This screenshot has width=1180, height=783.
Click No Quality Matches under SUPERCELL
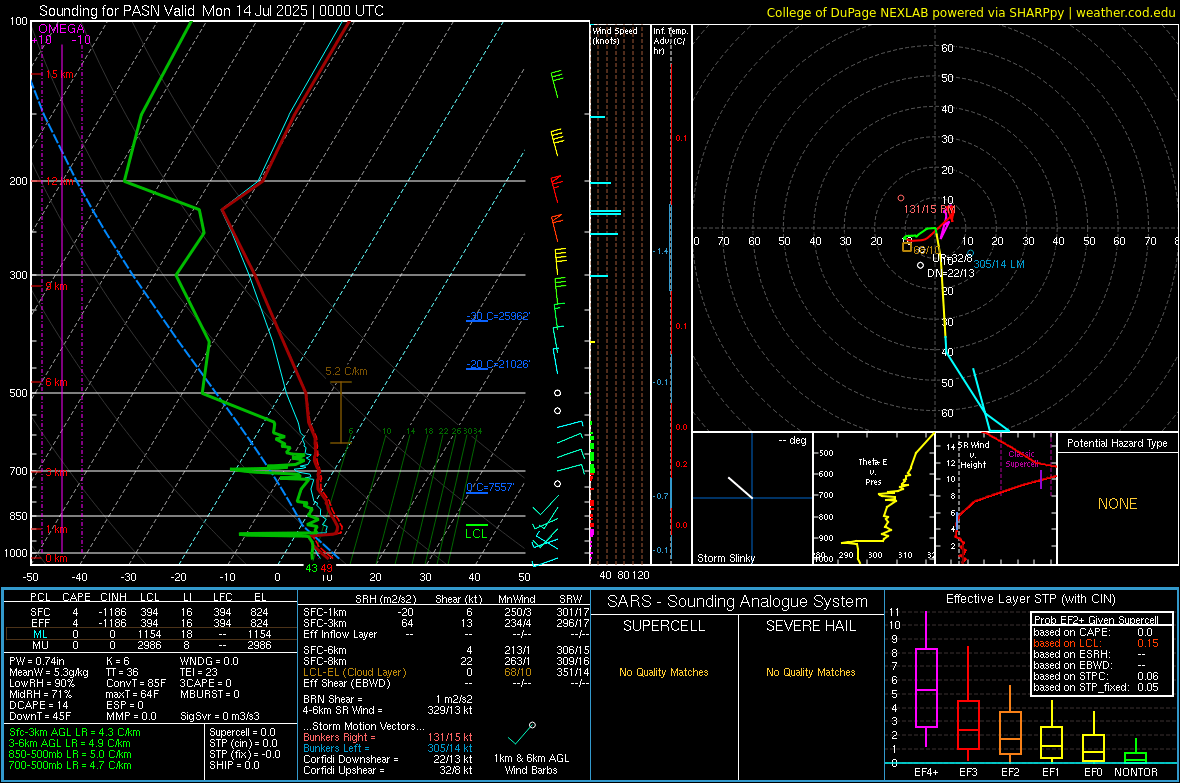[x=664, y=672]
